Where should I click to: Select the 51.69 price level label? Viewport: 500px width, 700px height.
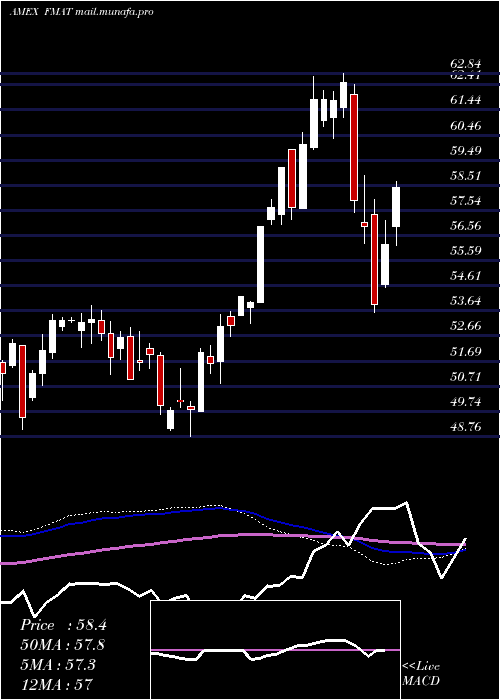tap(466, 351)
